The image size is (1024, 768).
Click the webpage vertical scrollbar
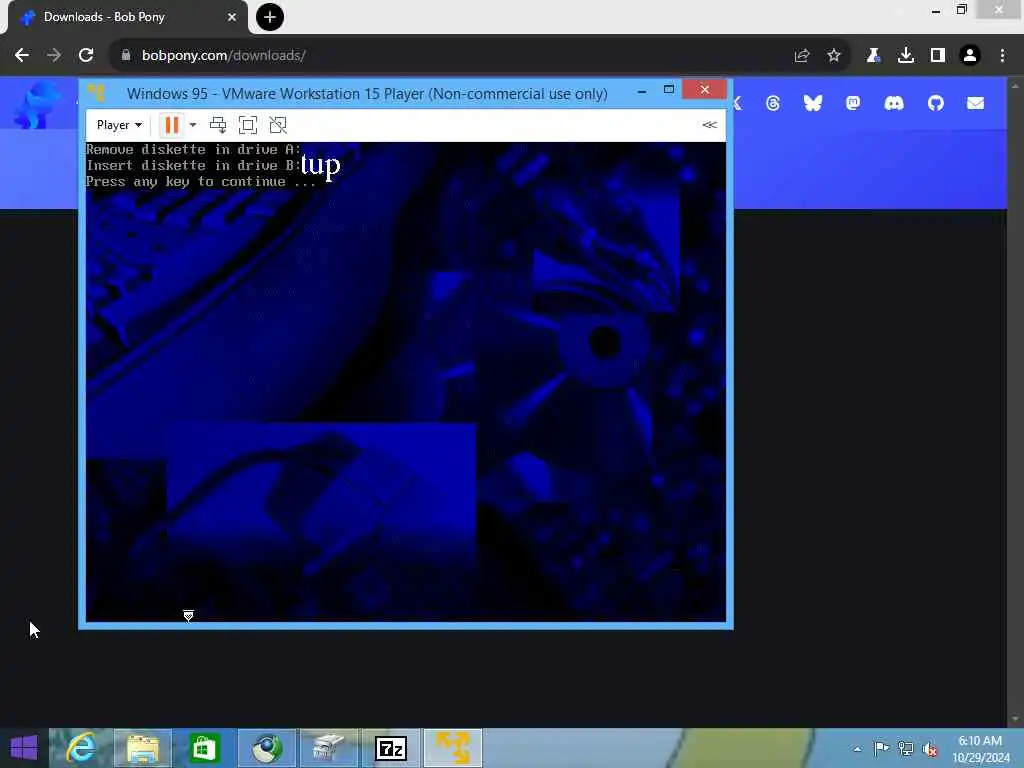click(x=1015, y=402)
